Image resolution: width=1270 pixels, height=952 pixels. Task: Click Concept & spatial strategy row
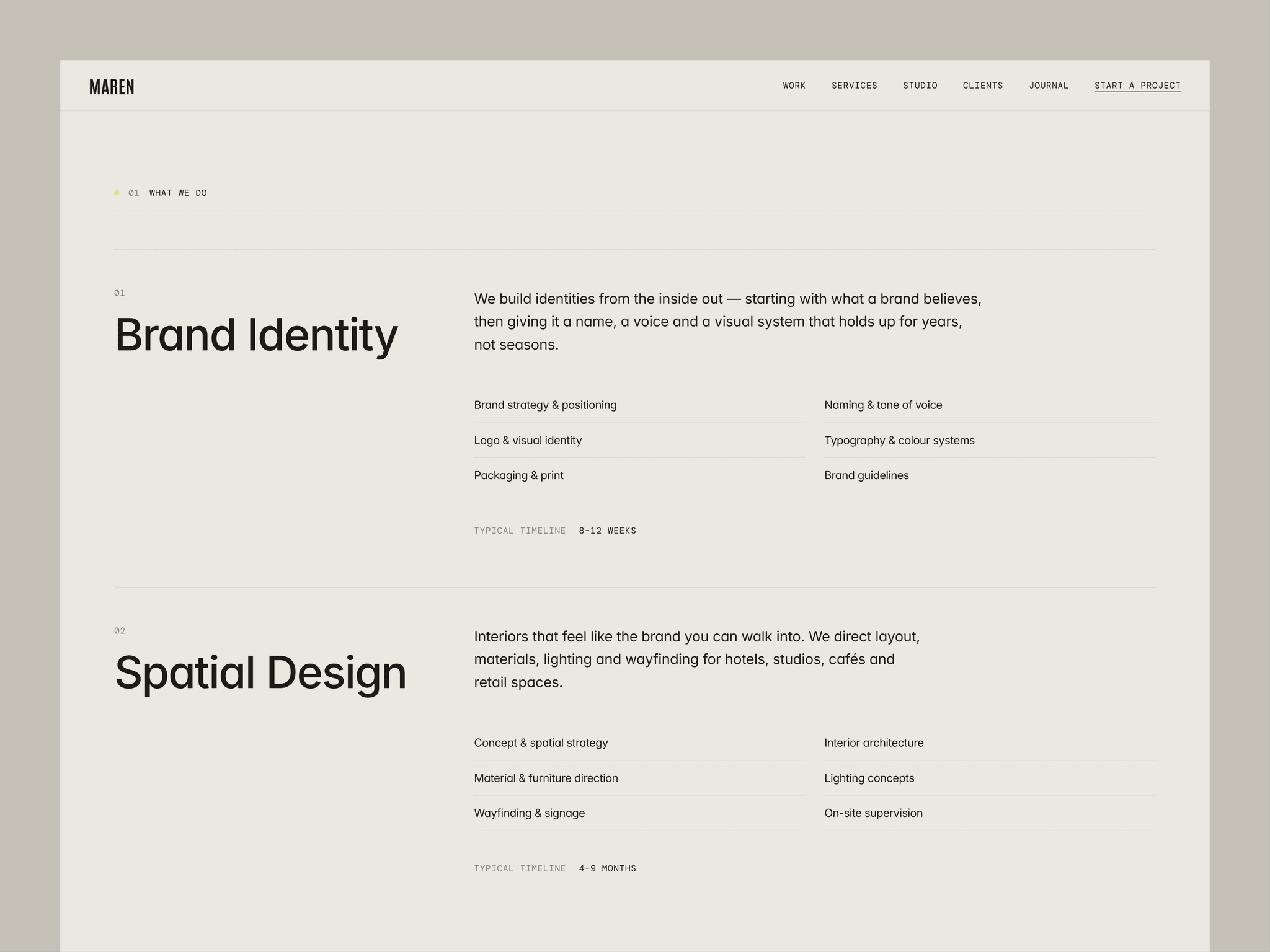[x=639, y=743]
